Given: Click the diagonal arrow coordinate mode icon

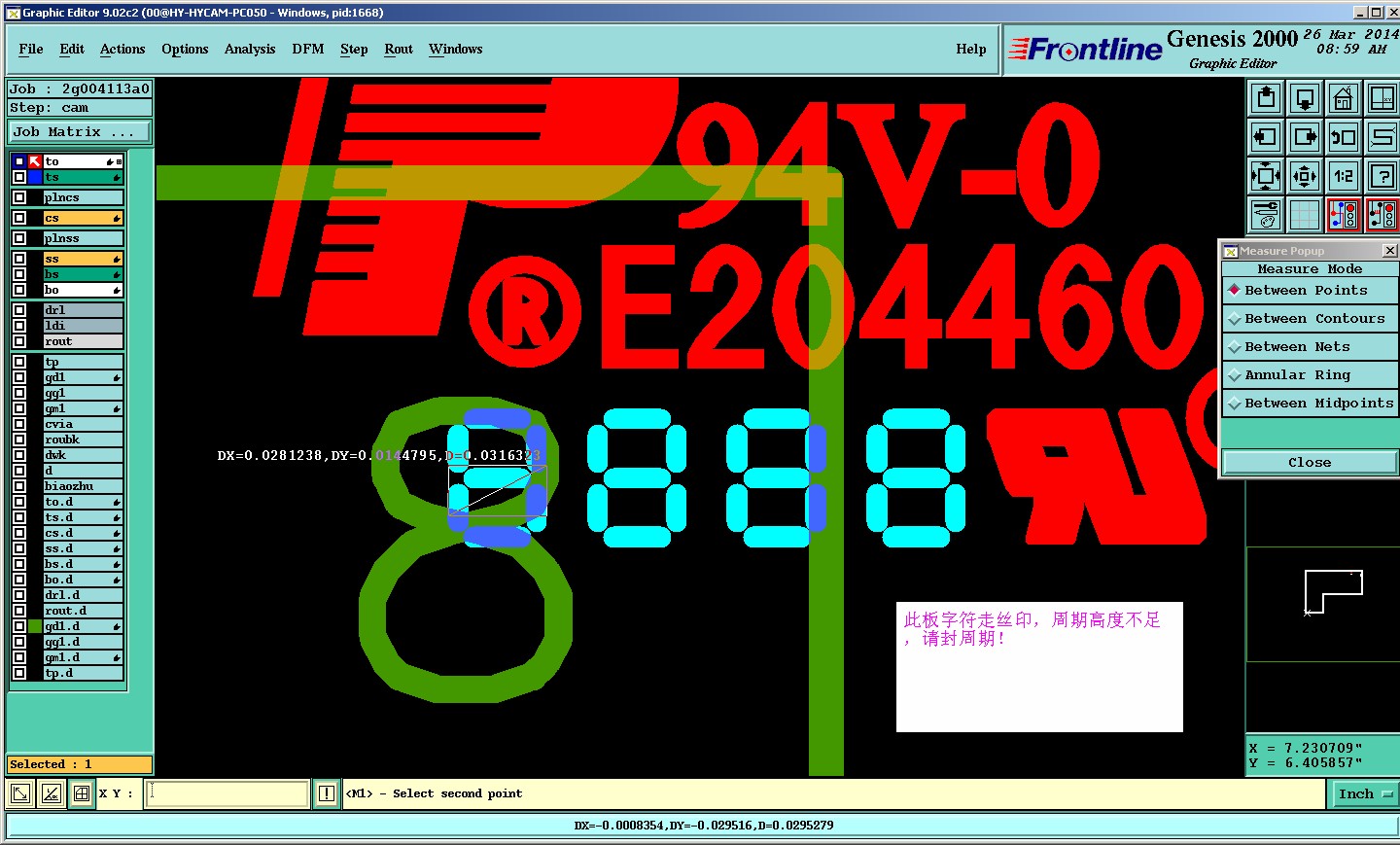Looking at the screenshot, I should pos(19,793).
